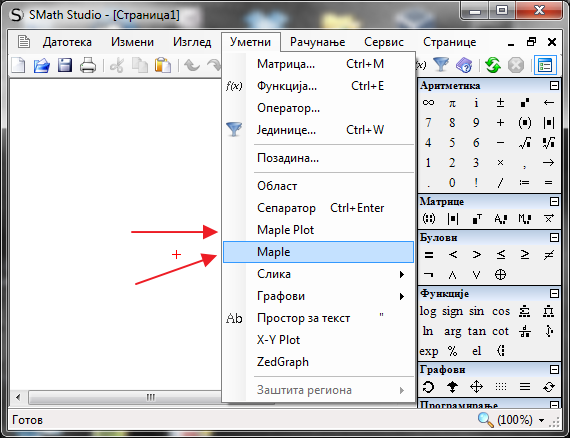
Task: Undo the last action with toolbar arrow
Action: pyautogui.click(x=192, y=65)
